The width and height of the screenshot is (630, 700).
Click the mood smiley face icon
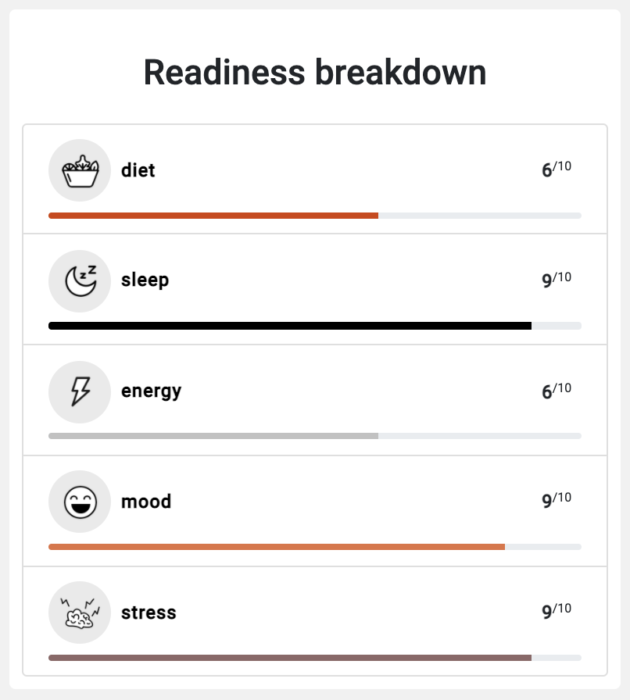pyautogui.click(x=80, y=502)
